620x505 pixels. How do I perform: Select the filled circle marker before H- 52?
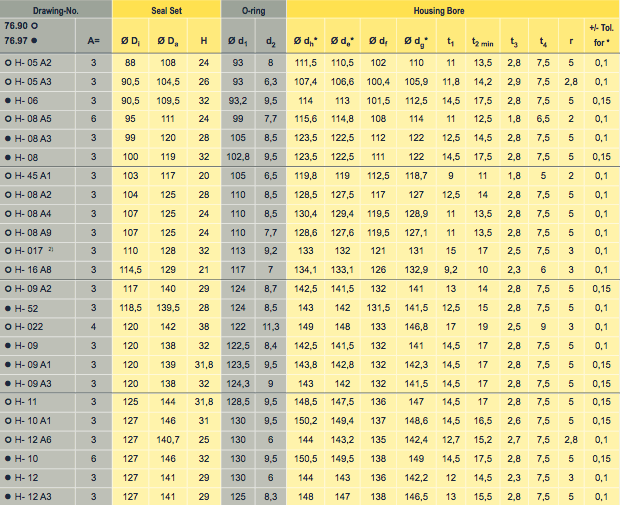[8, 308]
